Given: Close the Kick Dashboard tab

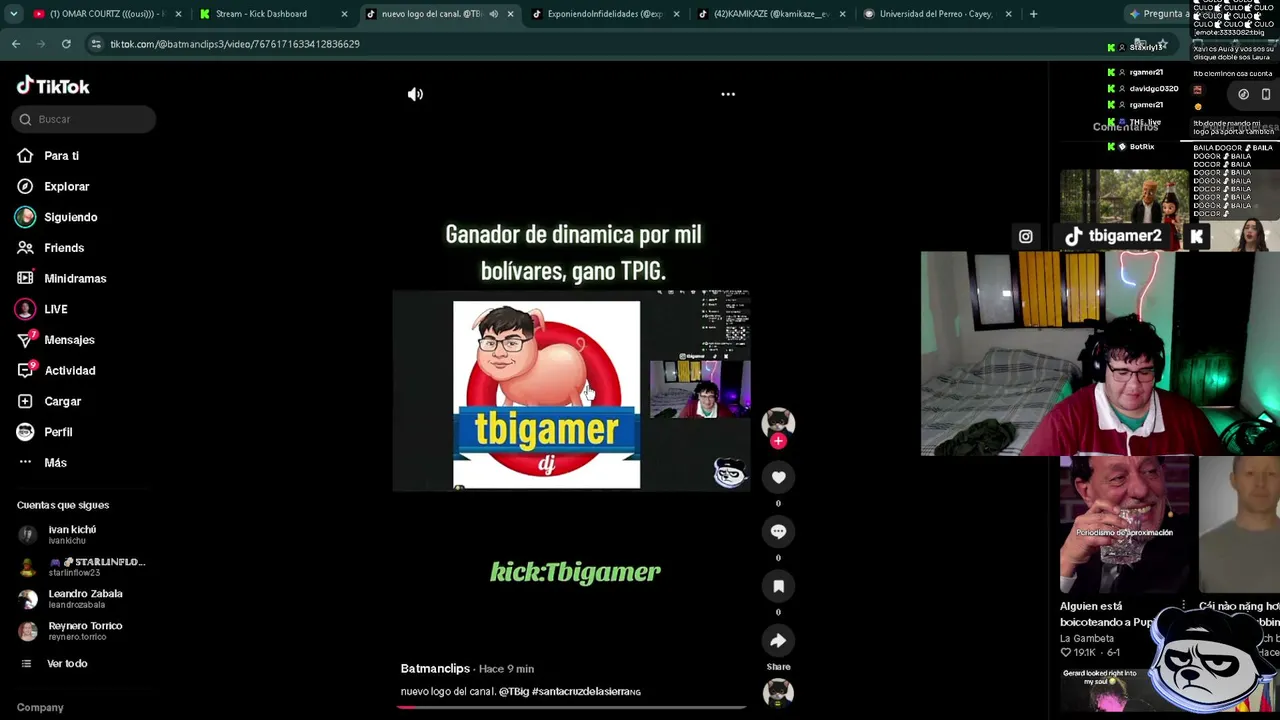Looking at the screenshot, I should click(344, 14).
